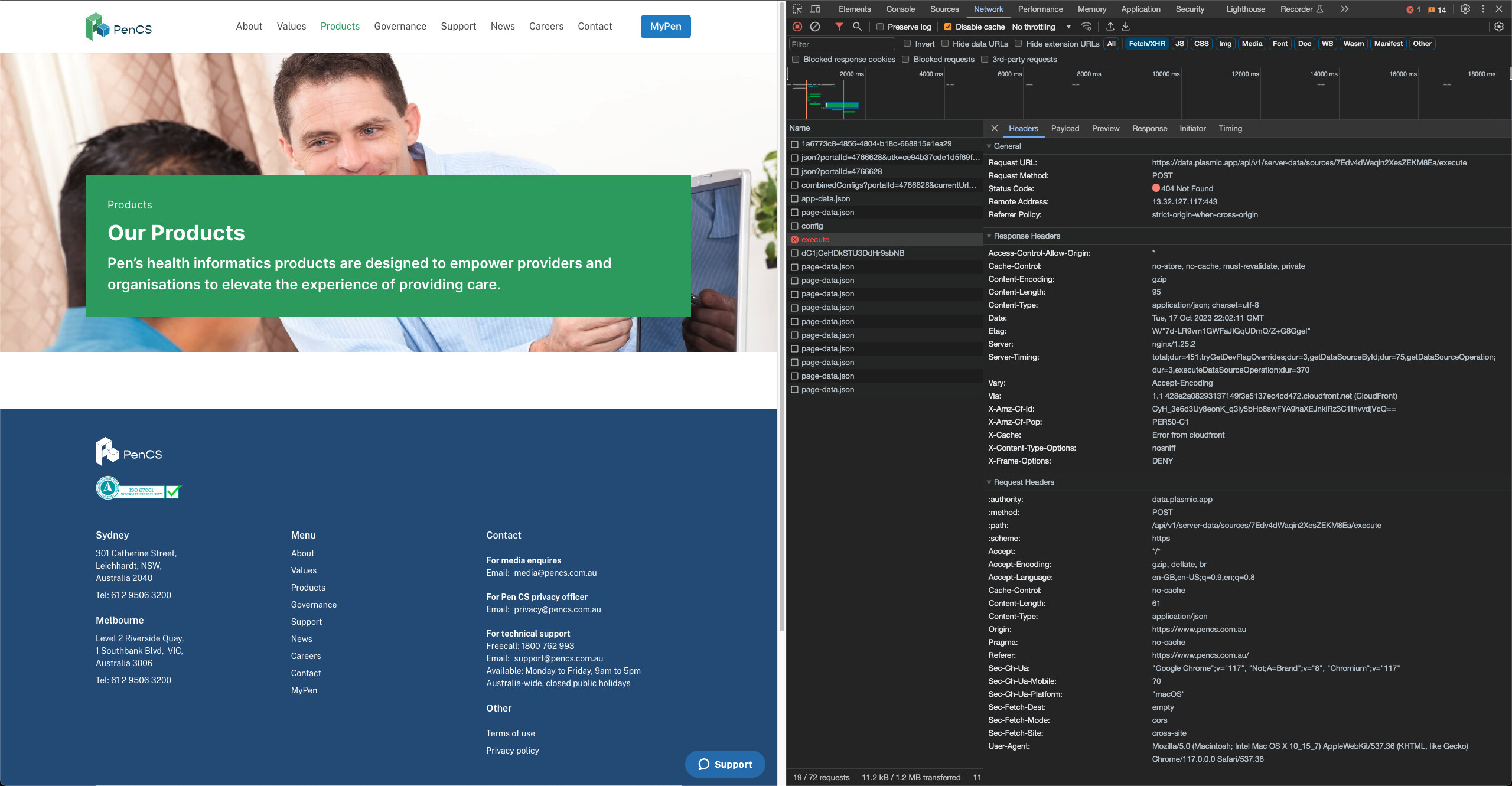Click the stop recording network log icon
Viewport: 1512px width, 786px height.
[x=797, y=27]
